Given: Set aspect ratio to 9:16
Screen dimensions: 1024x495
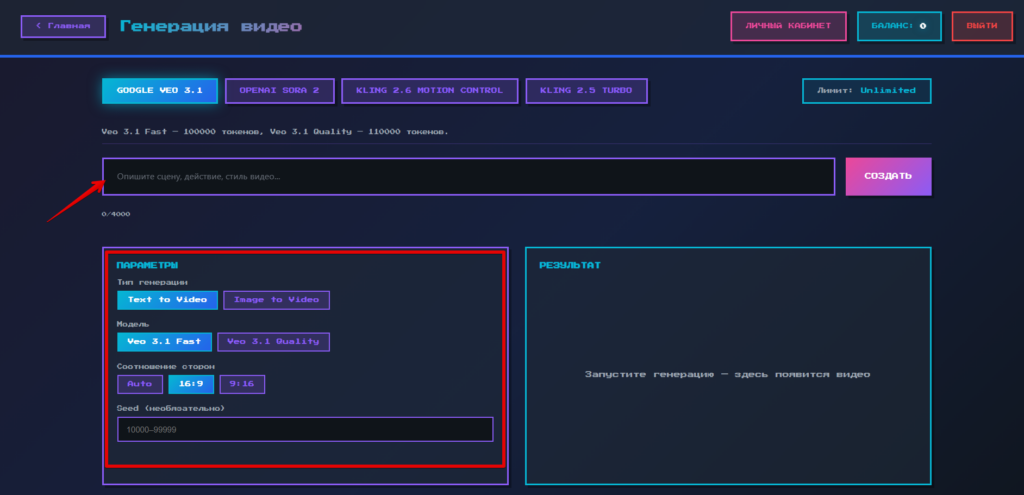Looking at the screenshot, I should [x=242, y=384].
